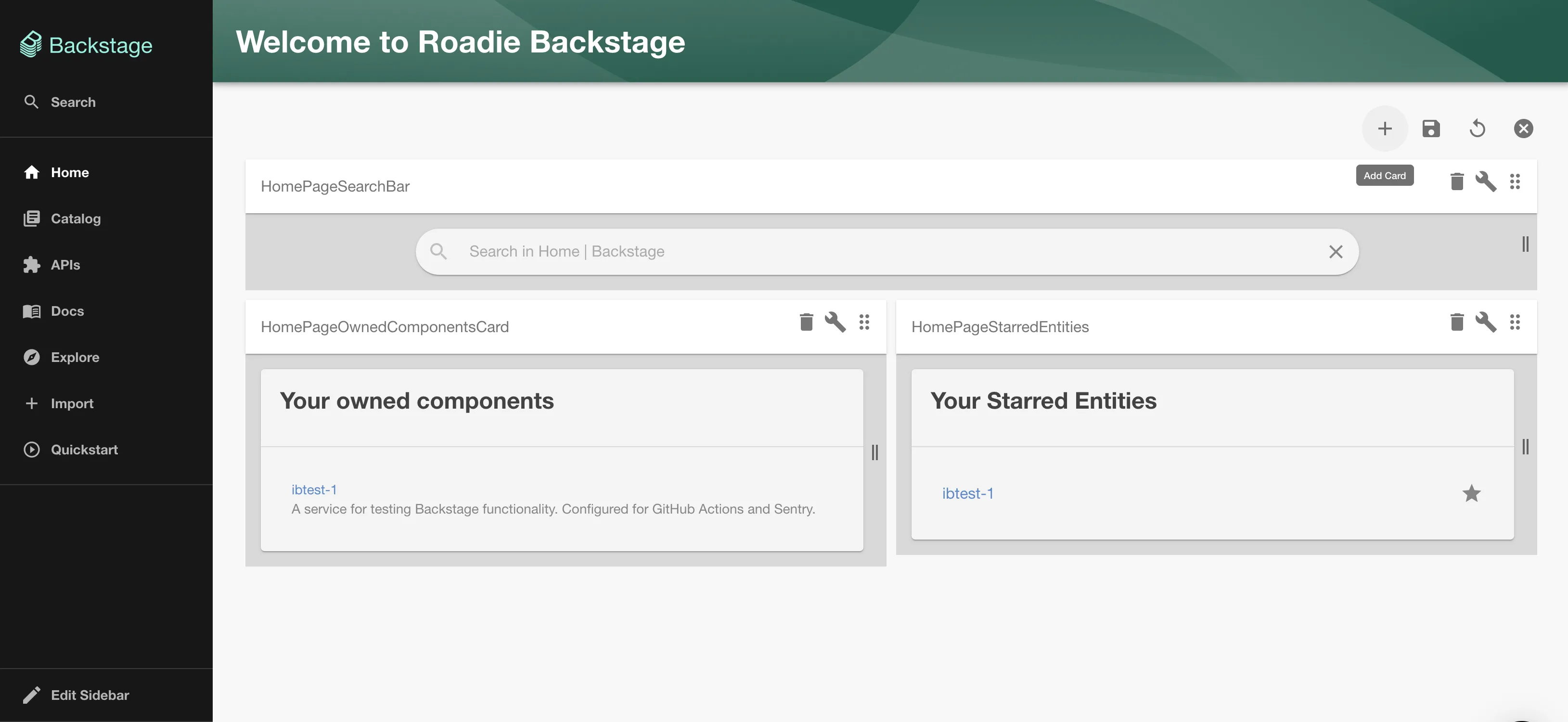1568x722 pixels.
Task: Save the homepage layout with disk icon
Action: [x=1432, y=129]
